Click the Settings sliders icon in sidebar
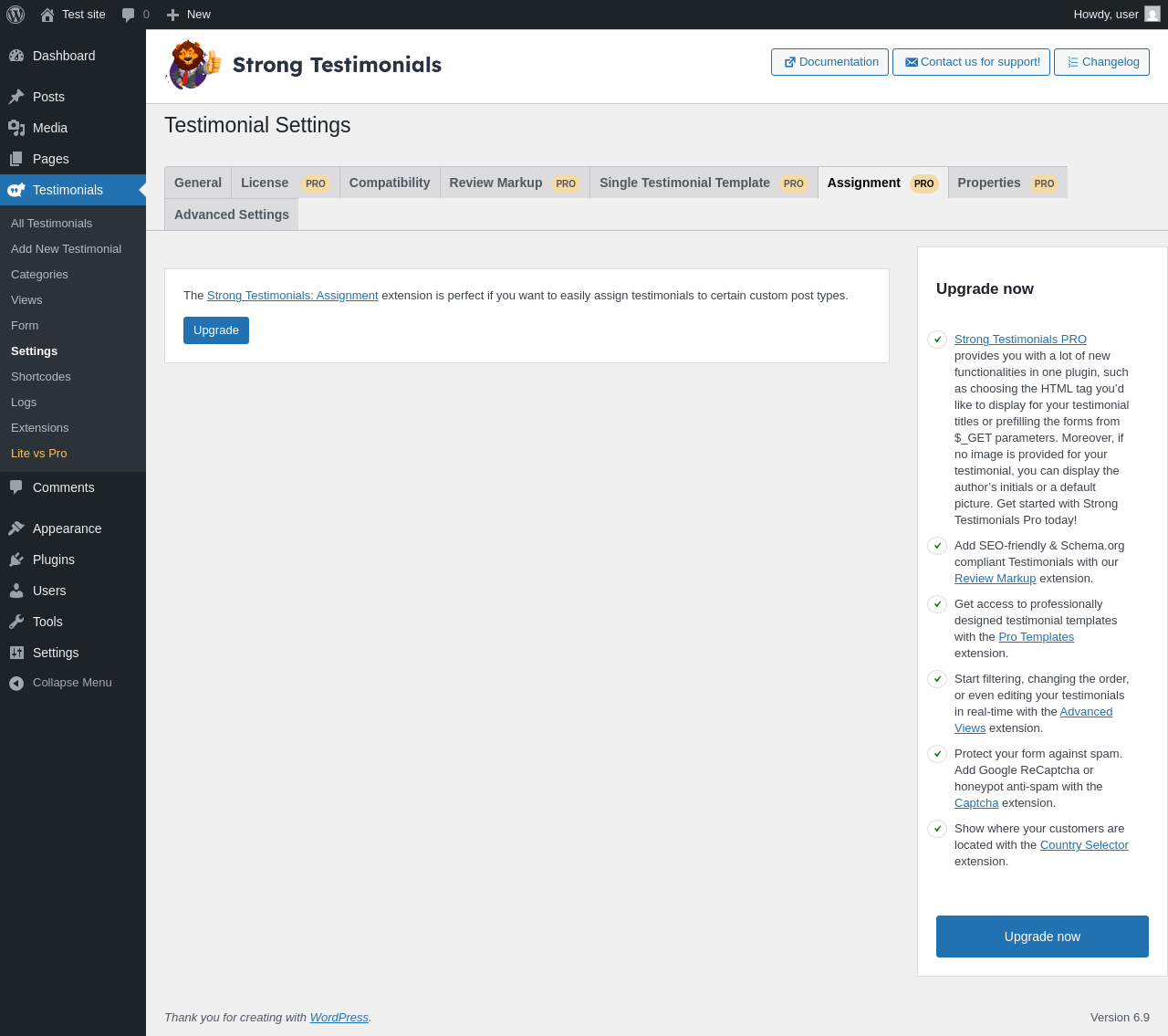 (x=16, y=653)
